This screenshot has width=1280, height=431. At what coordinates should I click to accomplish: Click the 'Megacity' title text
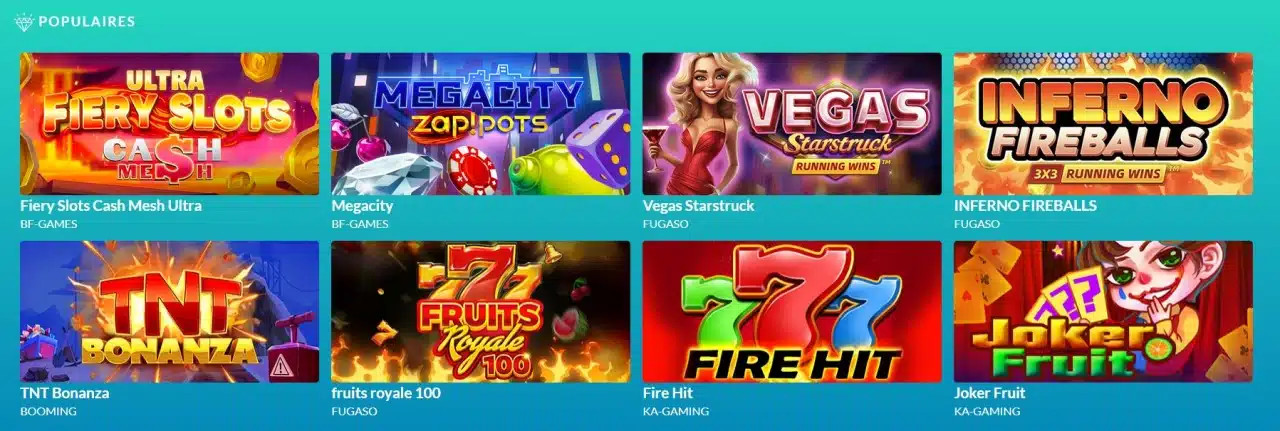(362, 206)
